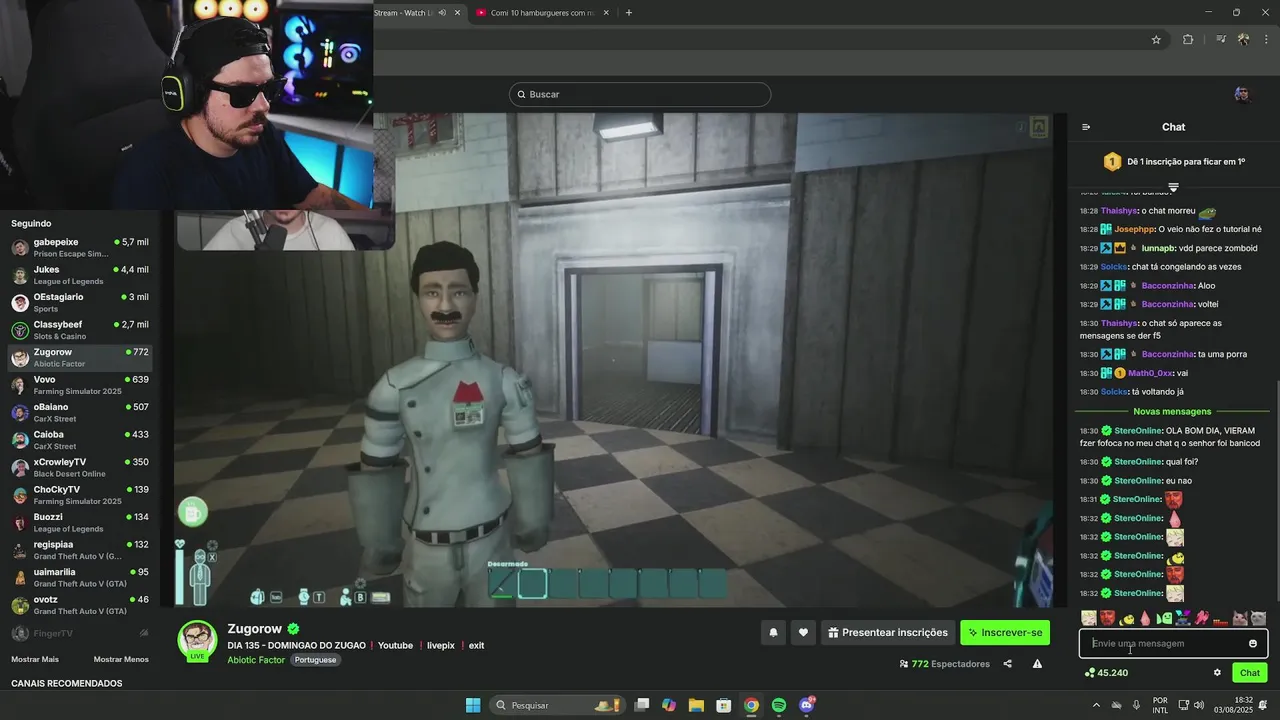Open the Youtube link in stream title
This screenshot has height=720, width=1280.
(395, 646)
